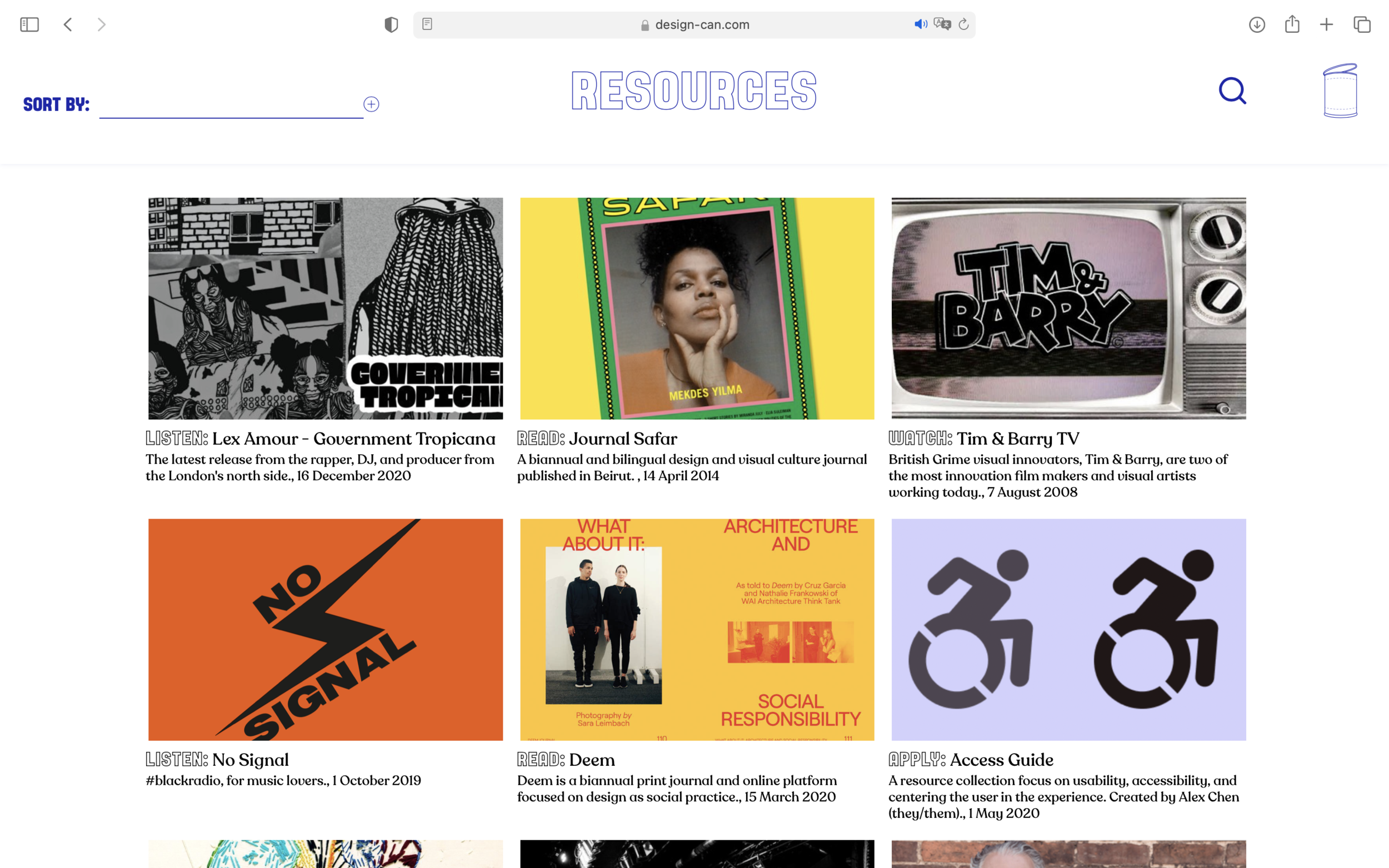Open Lex Amour – Government Tropicana title

(x=354, y=439)
